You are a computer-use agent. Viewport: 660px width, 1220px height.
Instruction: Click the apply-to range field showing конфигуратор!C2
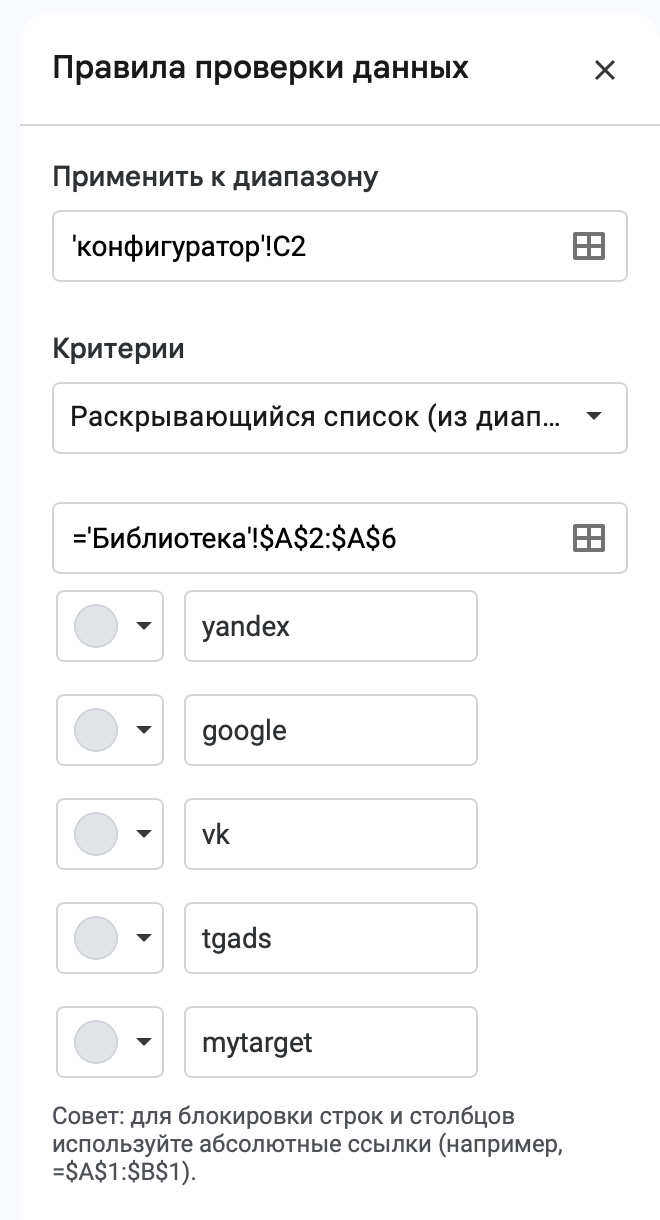[300, 246]
